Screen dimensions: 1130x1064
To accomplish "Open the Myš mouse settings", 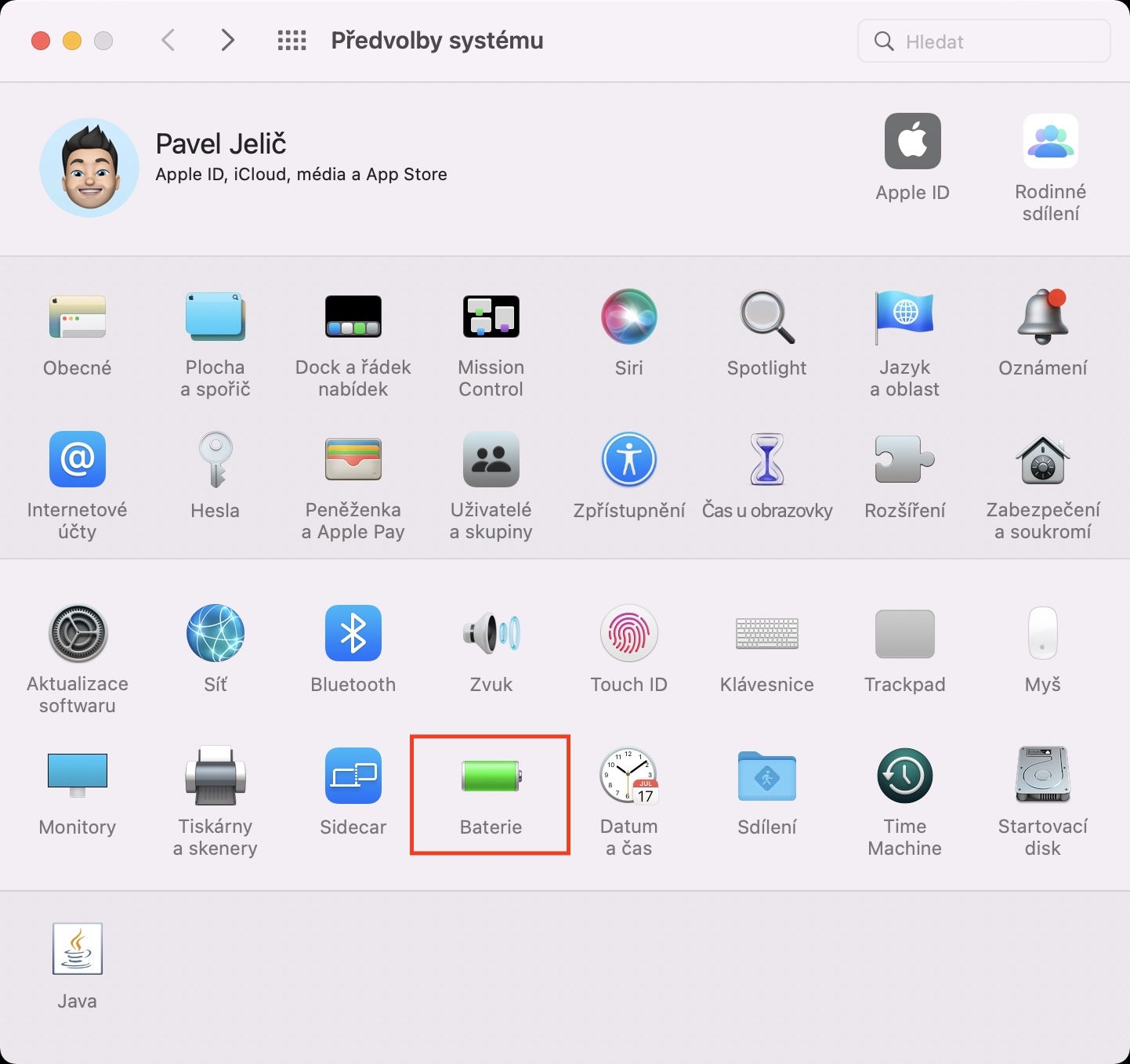I will pyautogui.click(x=1043, y=633).
